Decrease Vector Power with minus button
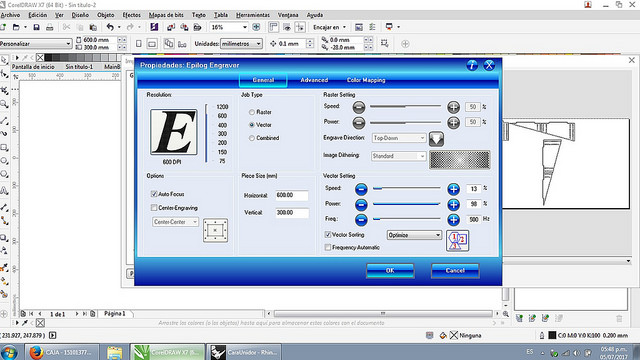 (x=361, y=204)
